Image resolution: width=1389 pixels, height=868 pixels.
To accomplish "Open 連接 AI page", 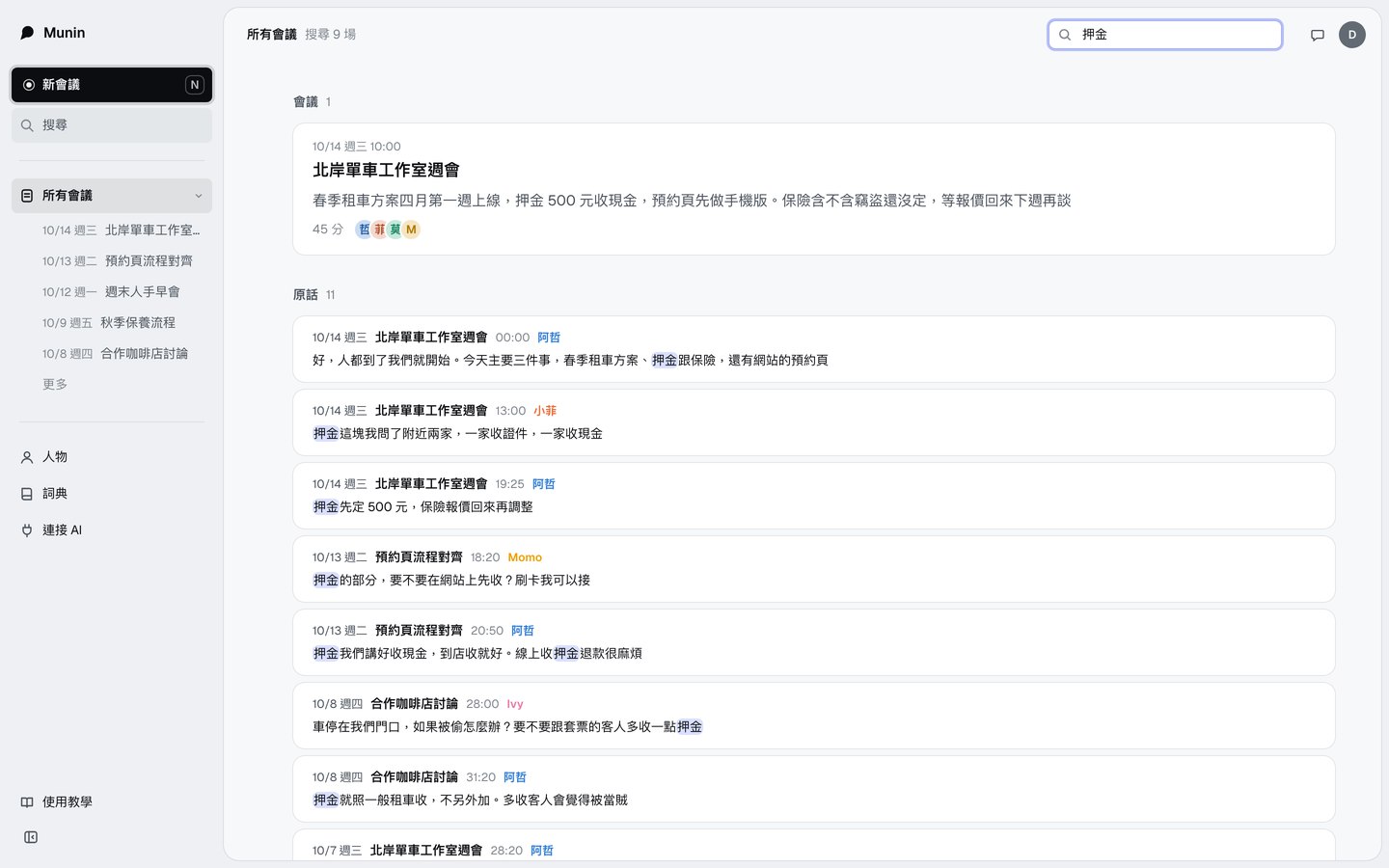I will [112, 530].
